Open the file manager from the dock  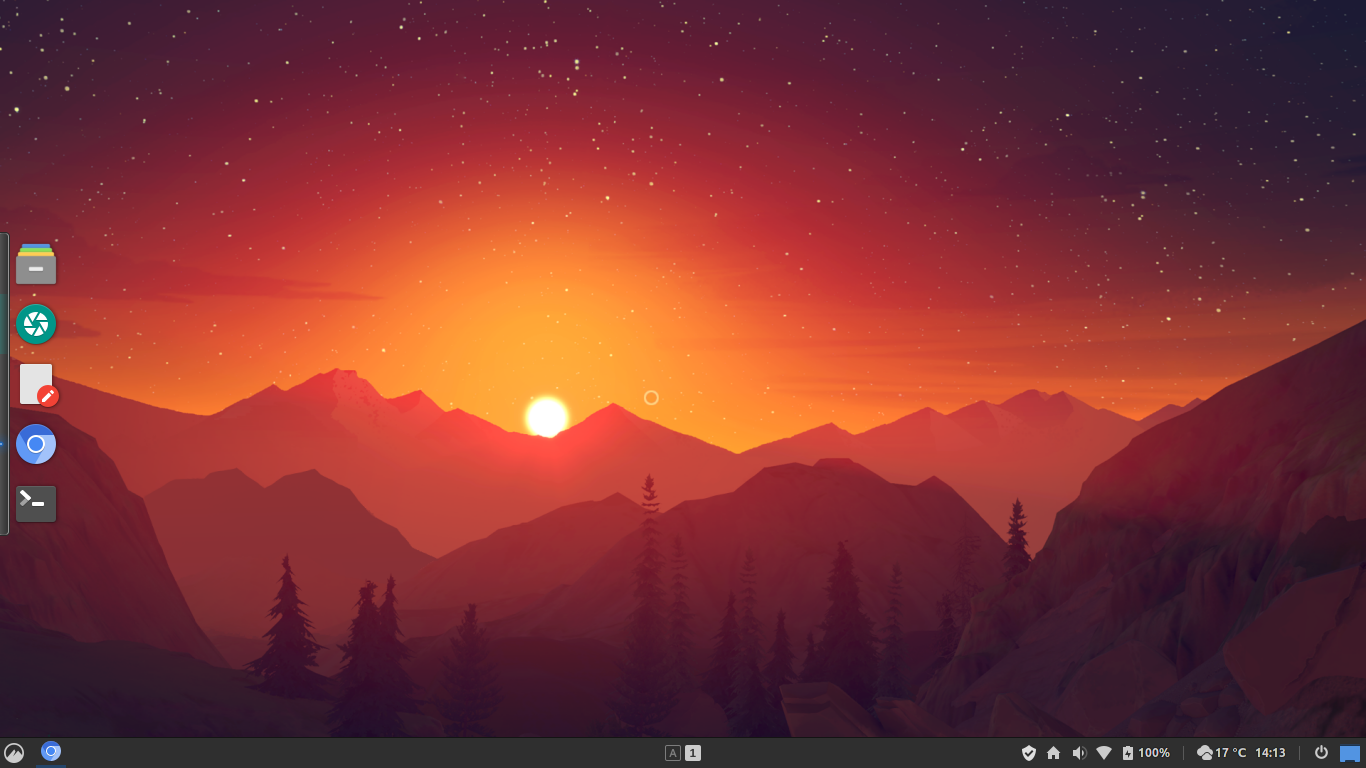(36, 264)
